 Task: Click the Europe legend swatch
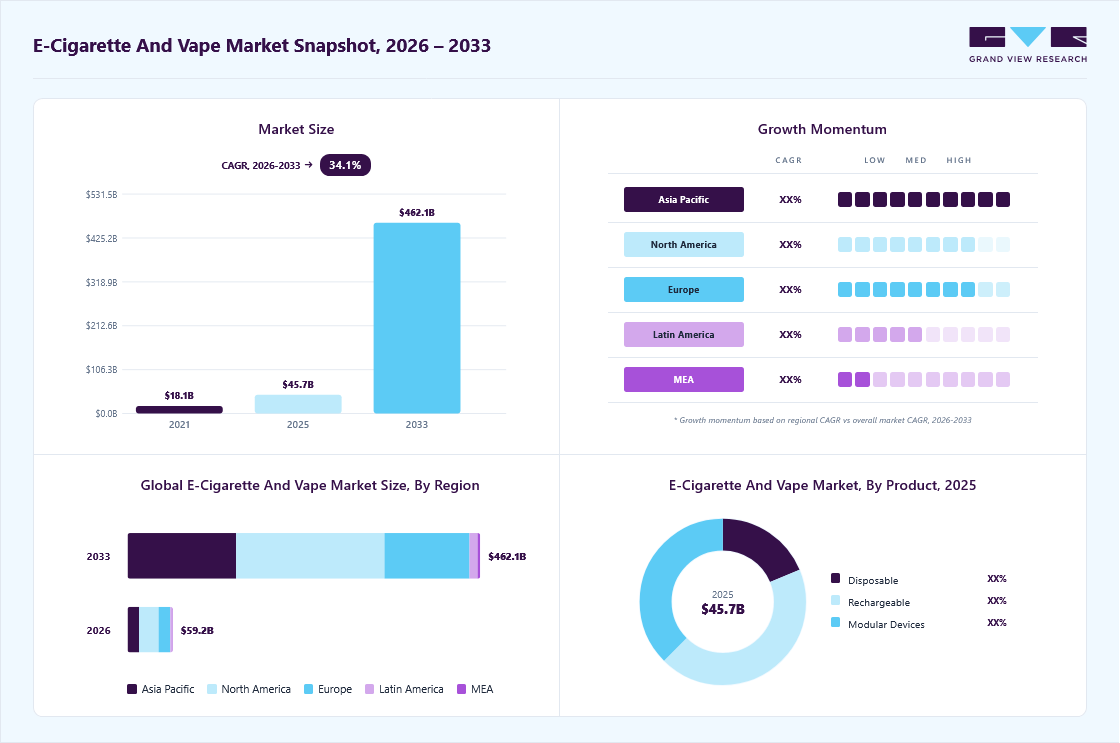[309, 689]
